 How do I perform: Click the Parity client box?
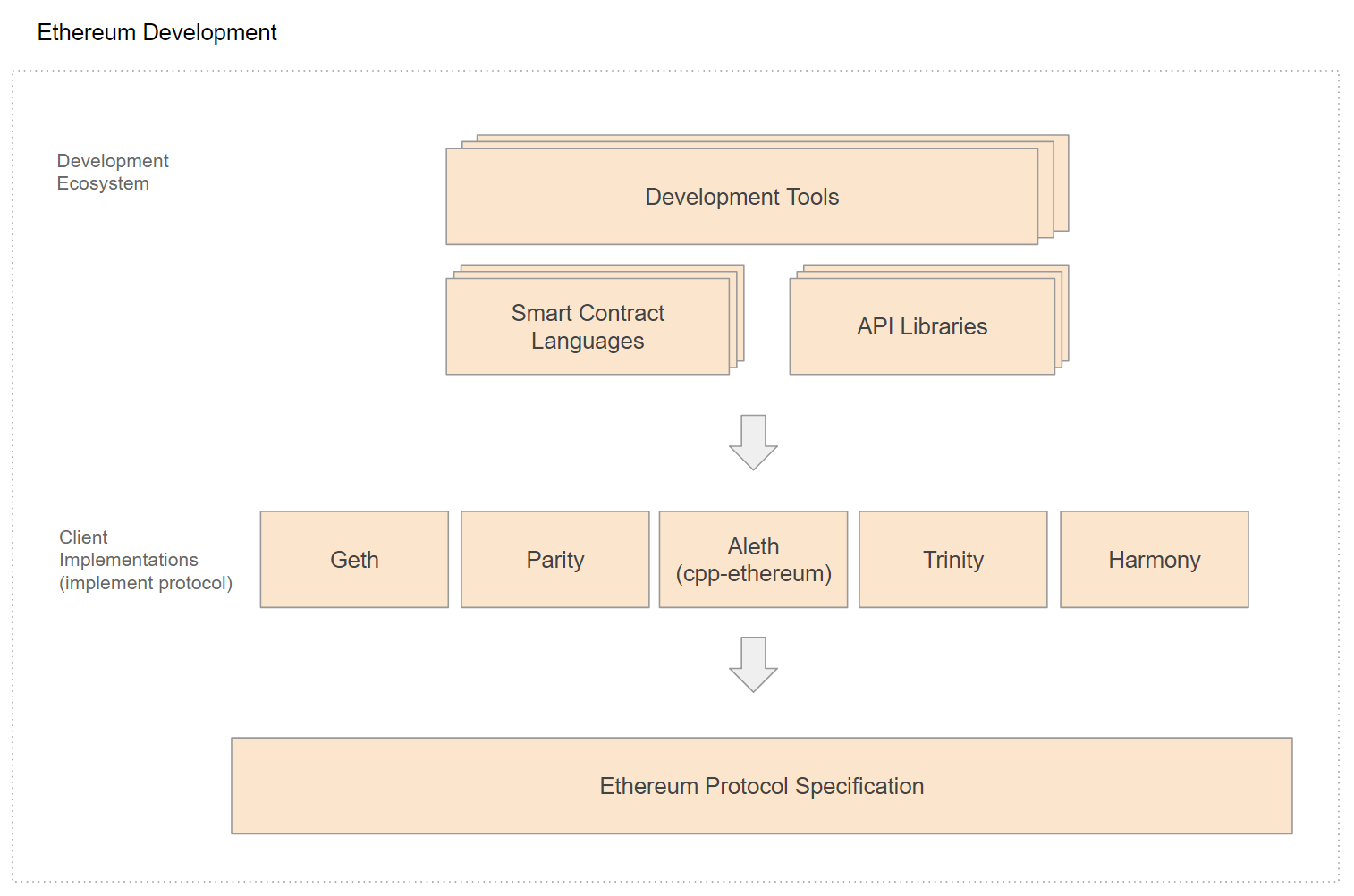point(555,560)
